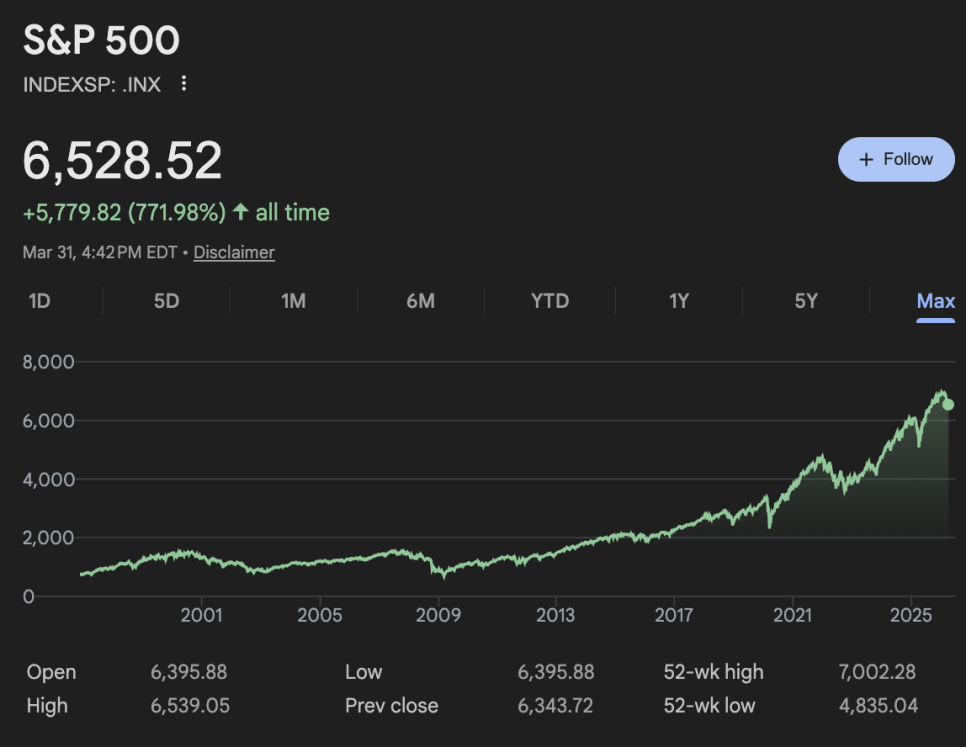Click the green up arrow before 'all time'

[240, 212]
